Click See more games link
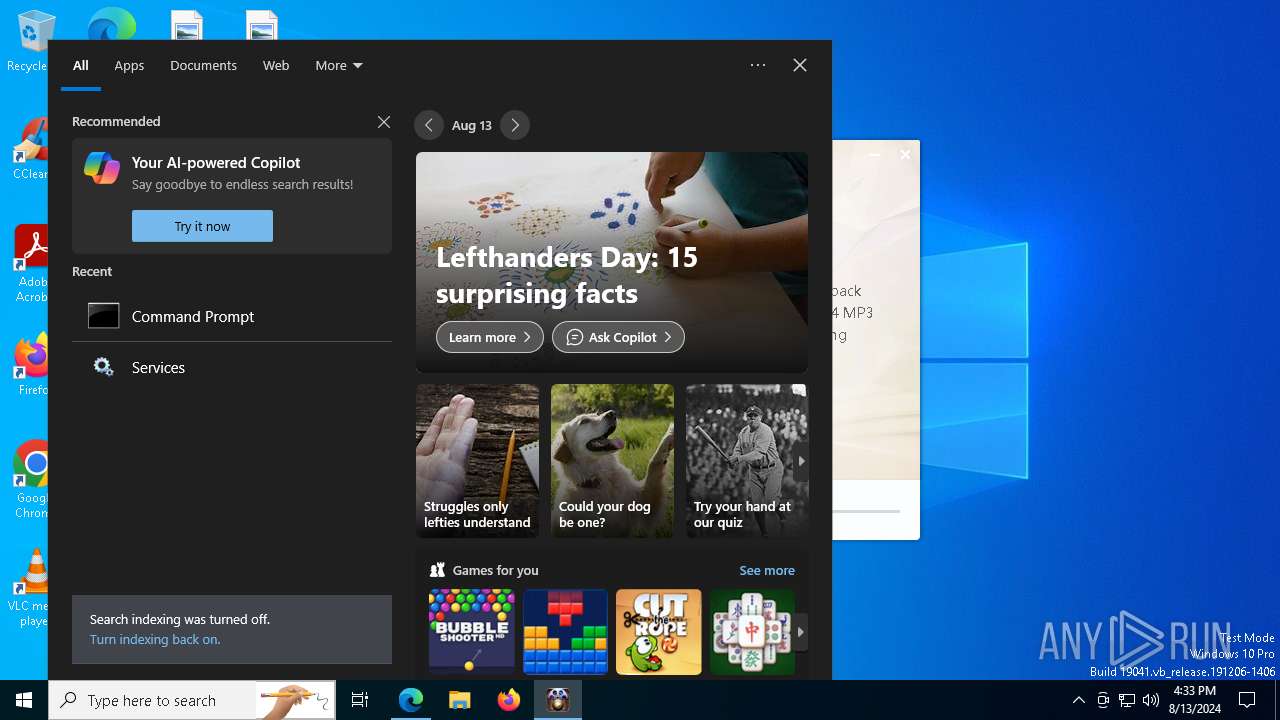This screenshot has width=1280, height=720. (767, 570)
